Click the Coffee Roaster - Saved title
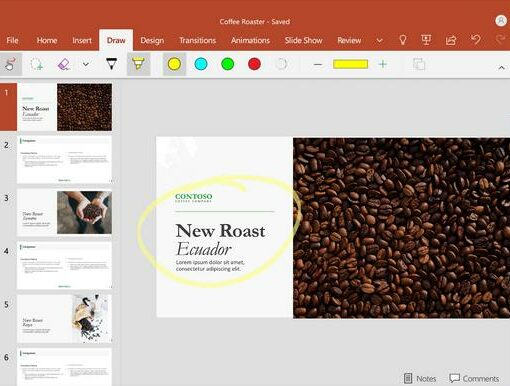The width and height of the screenshot is (510, 386). (255, 22)
